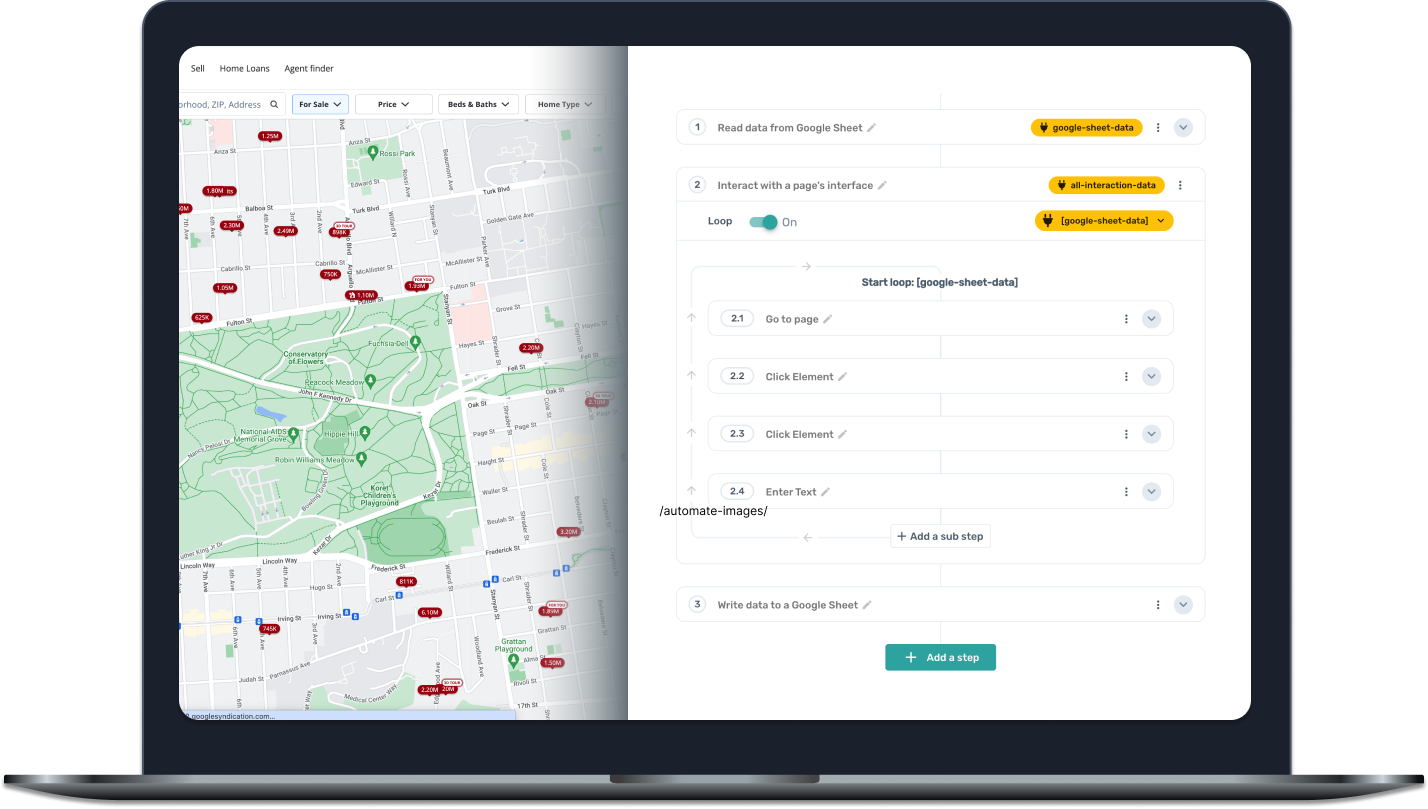This screenshot has width=1428, height=809.
Task: Click 'Add a sub step' inside the loop
Action: 940,536
